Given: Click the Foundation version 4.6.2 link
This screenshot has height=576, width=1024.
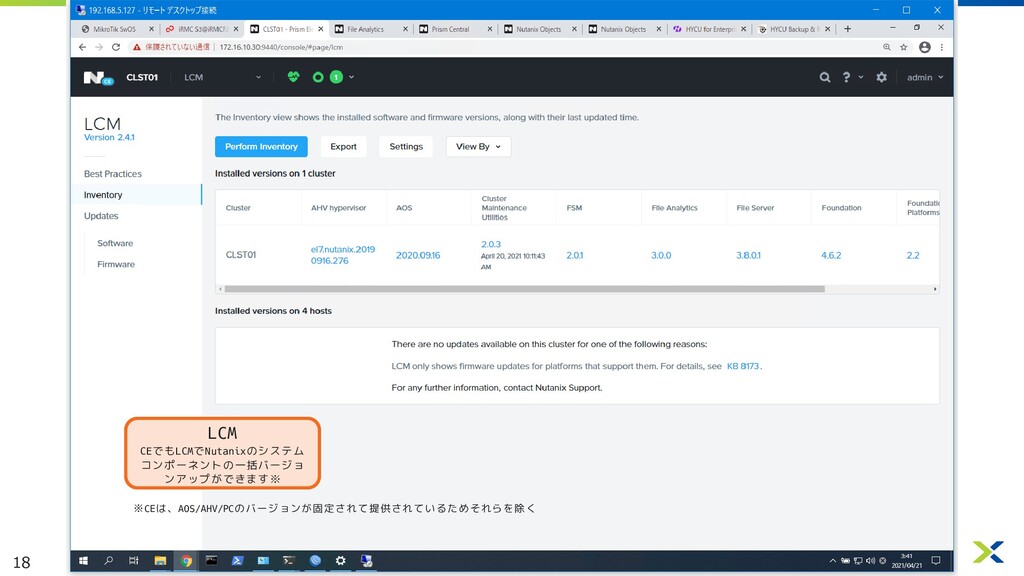Looking at the screenshot, I should 831,255.
